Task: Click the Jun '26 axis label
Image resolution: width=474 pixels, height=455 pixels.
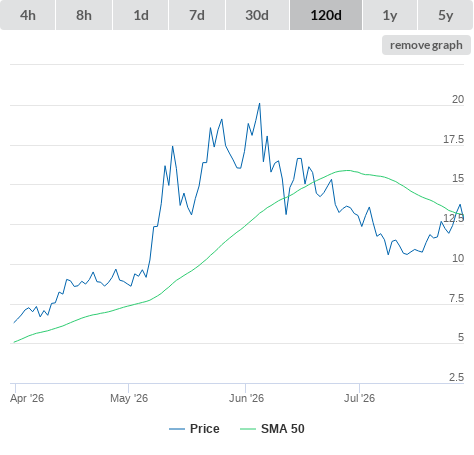Action: point(246,398)
